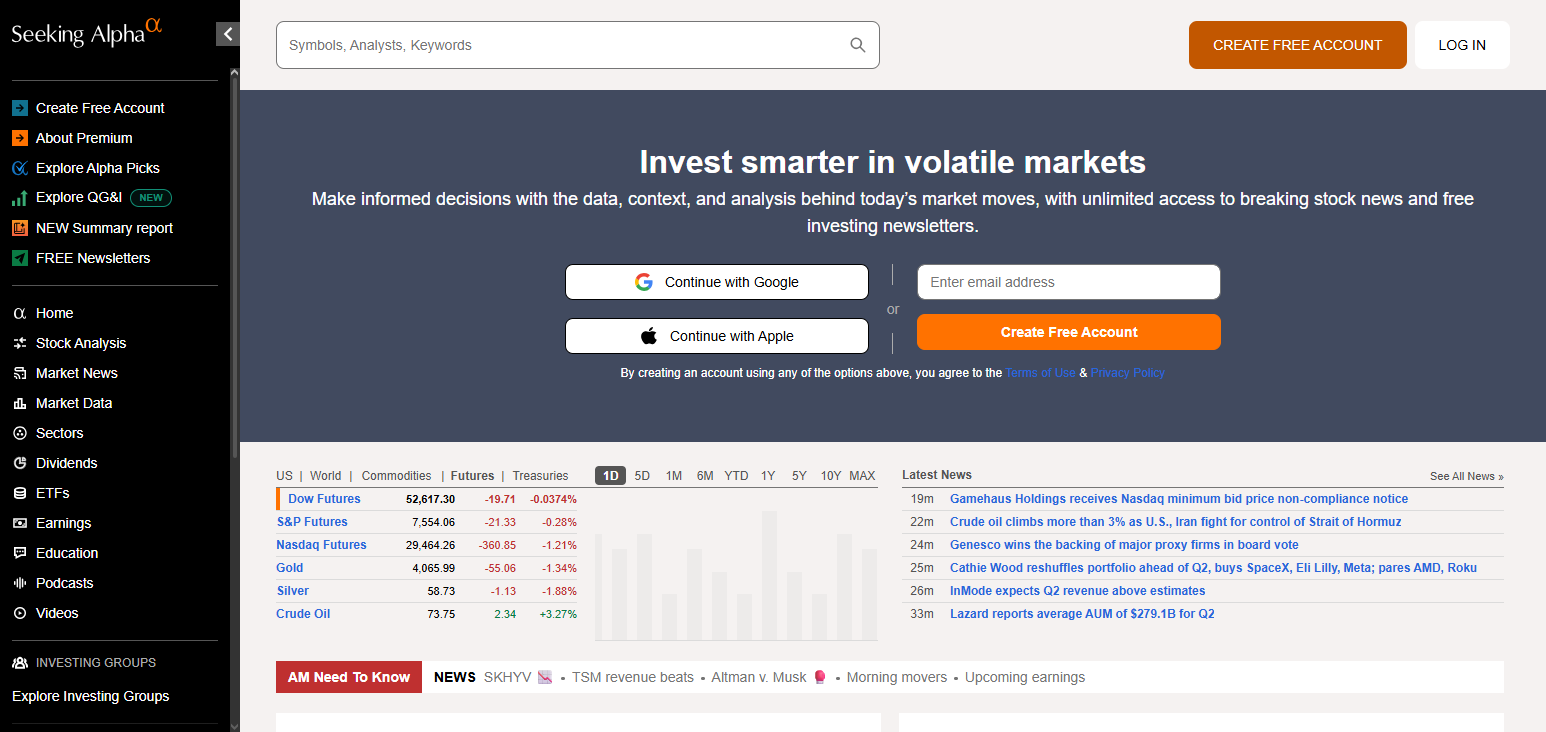1546x732 pixels.
Task: Click the search magnifier icon
Action: tap(857, 45)
